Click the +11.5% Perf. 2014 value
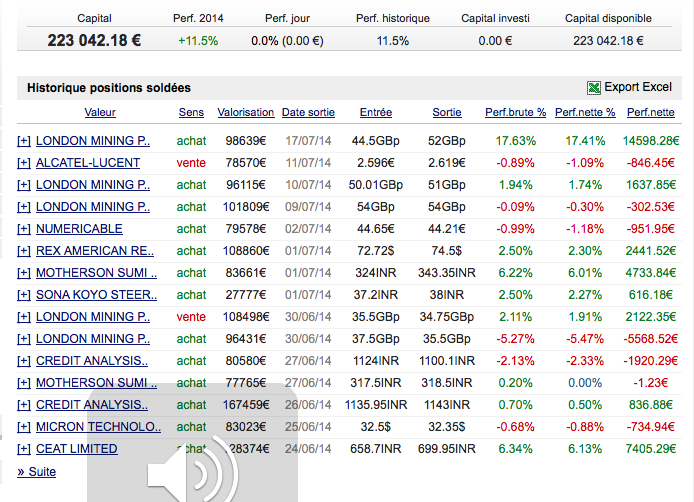 (198, 41)
